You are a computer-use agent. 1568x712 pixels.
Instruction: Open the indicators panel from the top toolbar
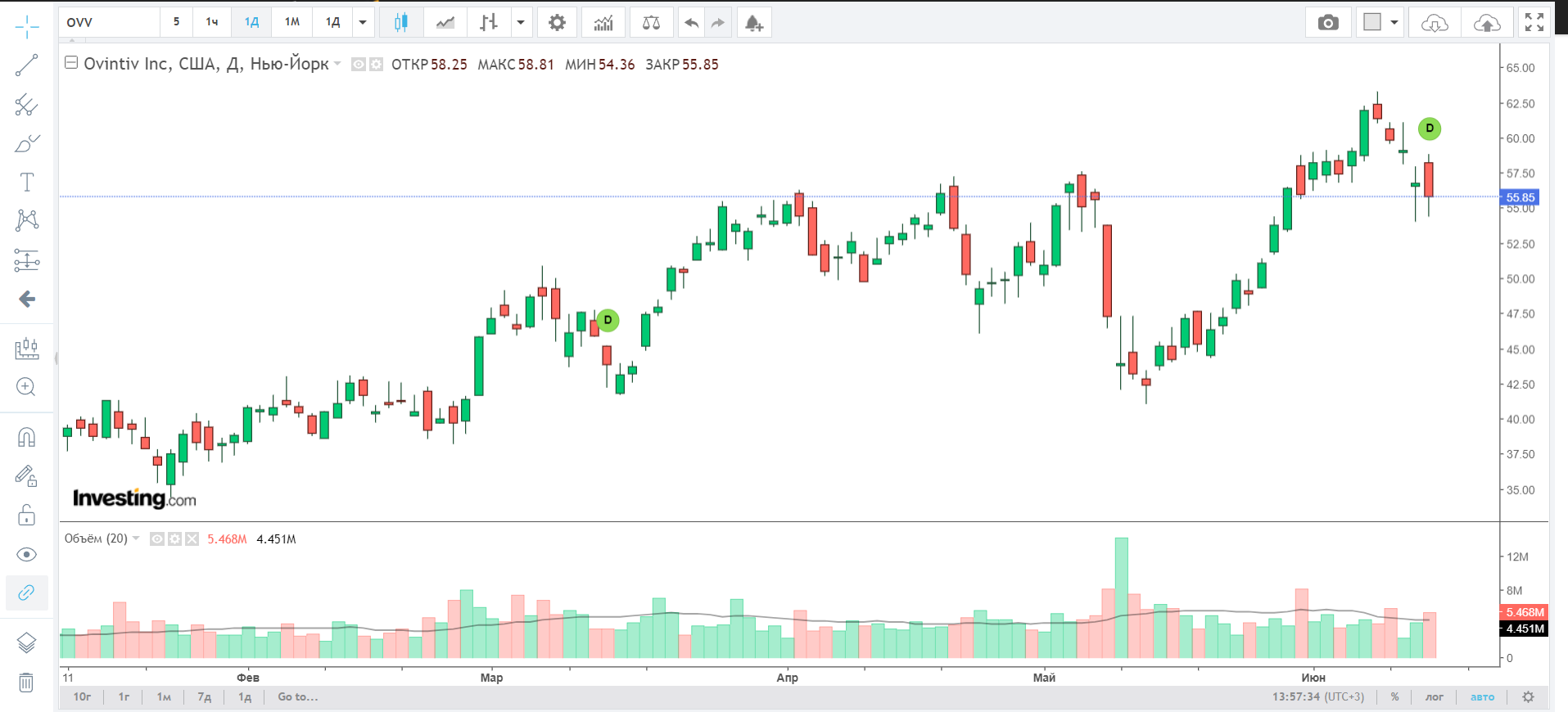click(x=603, y=23)
